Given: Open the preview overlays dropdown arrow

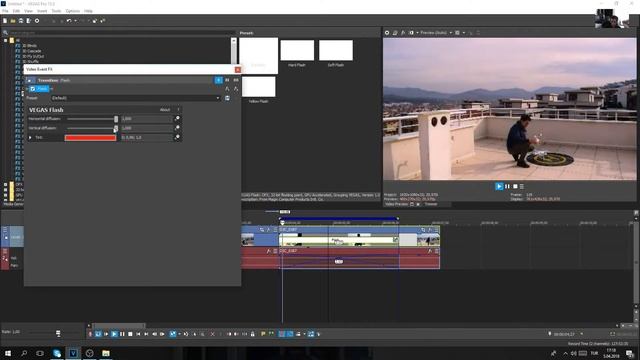Looking at the screenshot, I should pyautogui.click(x=463, y=33).
